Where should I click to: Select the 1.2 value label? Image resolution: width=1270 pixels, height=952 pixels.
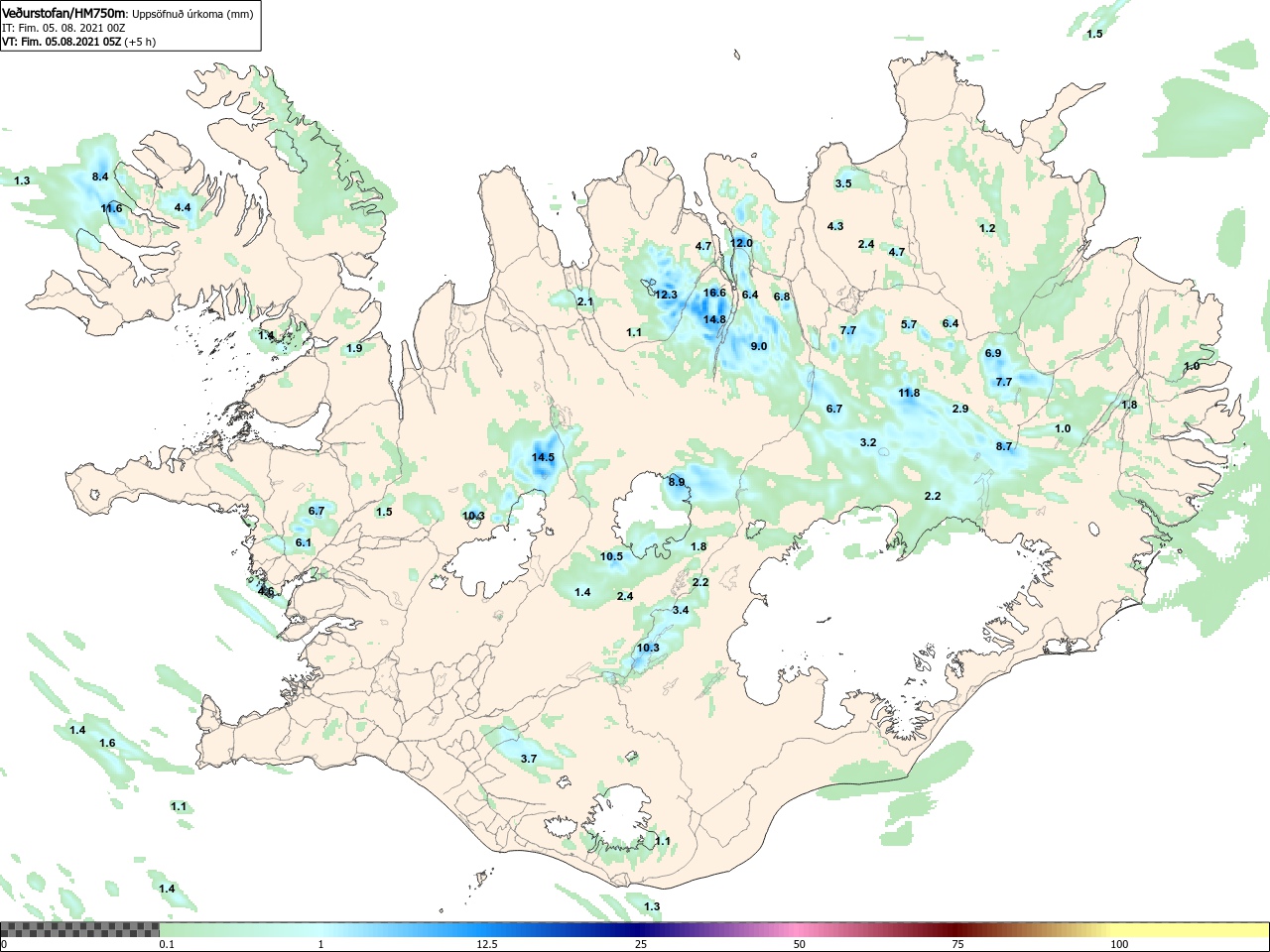pyautogui.click(x=987, y=228)
